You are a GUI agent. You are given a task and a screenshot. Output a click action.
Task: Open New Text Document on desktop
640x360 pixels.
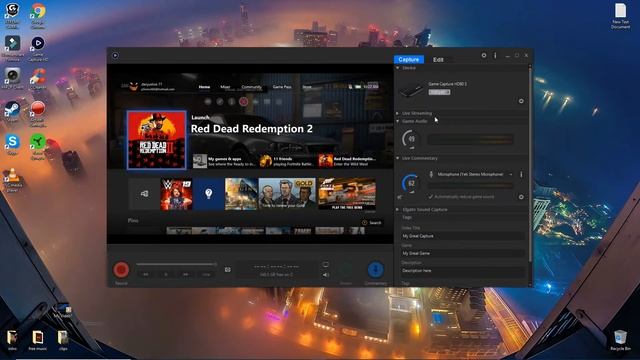pyautogui.click(x=620, y=16)
